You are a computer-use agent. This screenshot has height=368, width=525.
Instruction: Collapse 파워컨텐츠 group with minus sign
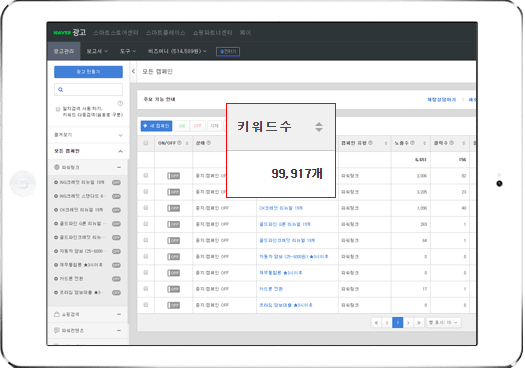(119, 330)
